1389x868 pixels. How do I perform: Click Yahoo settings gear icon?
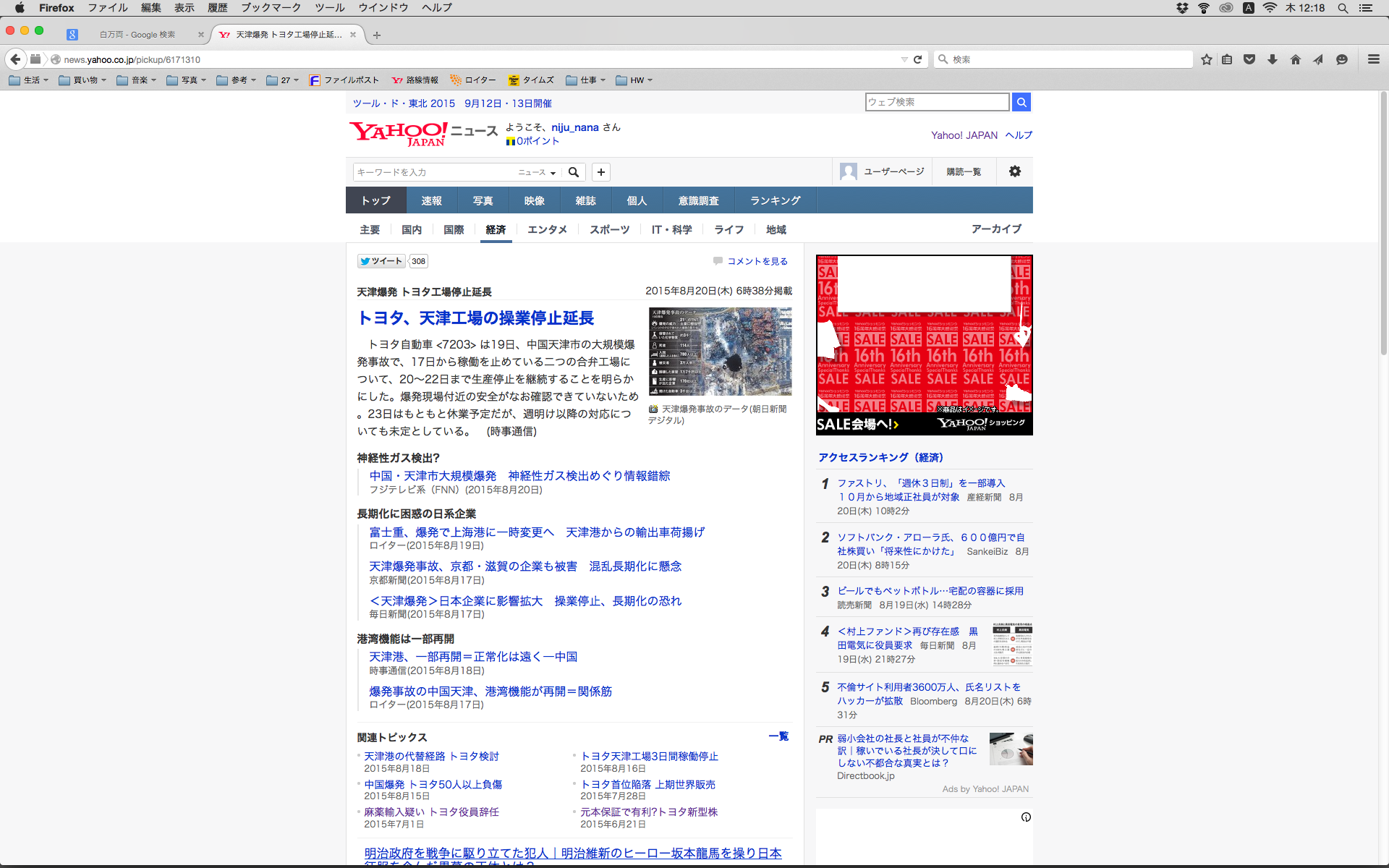[1015, 171]
